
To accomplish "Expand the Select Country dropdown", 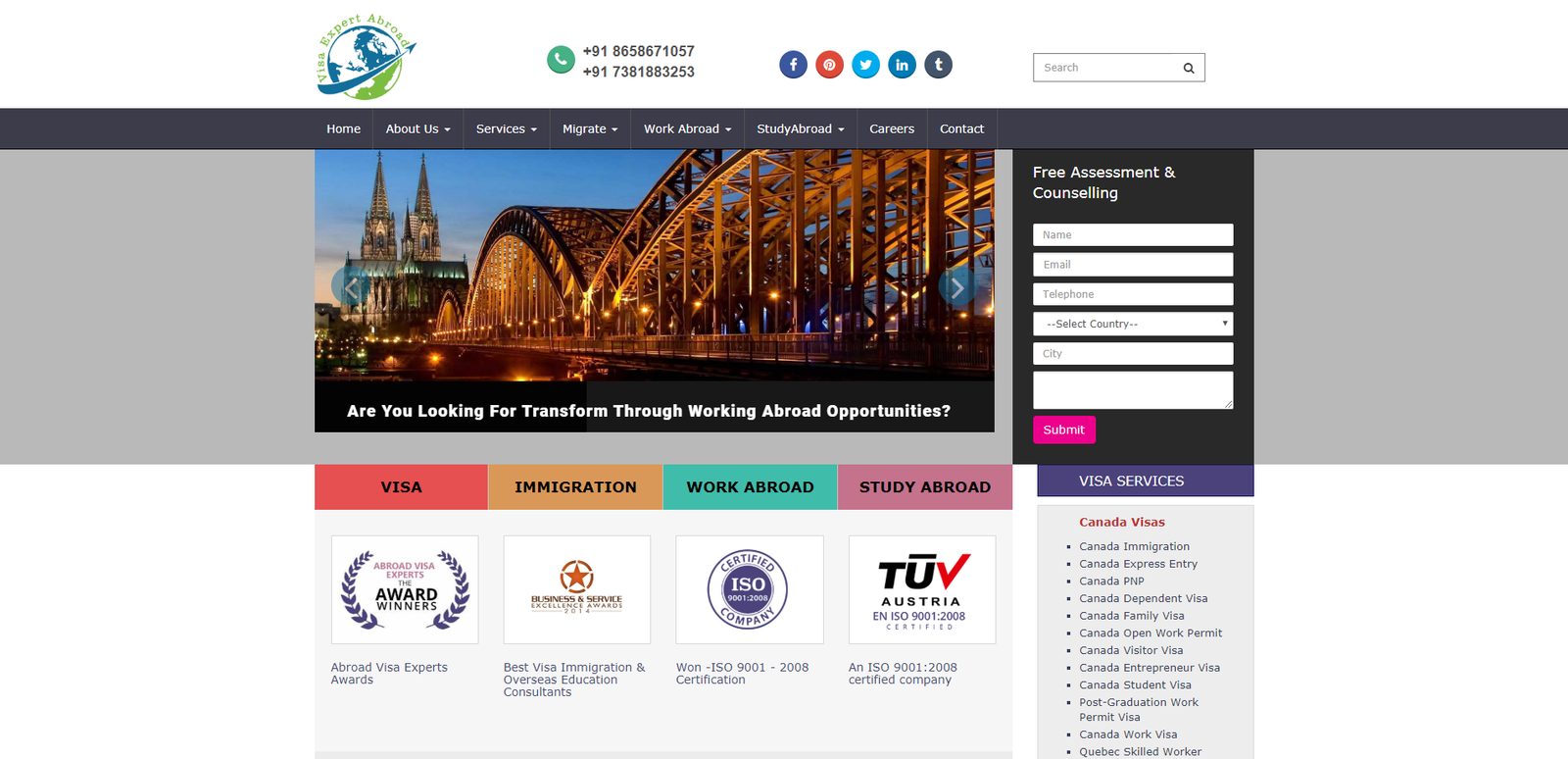I will tap(1132, 324).
